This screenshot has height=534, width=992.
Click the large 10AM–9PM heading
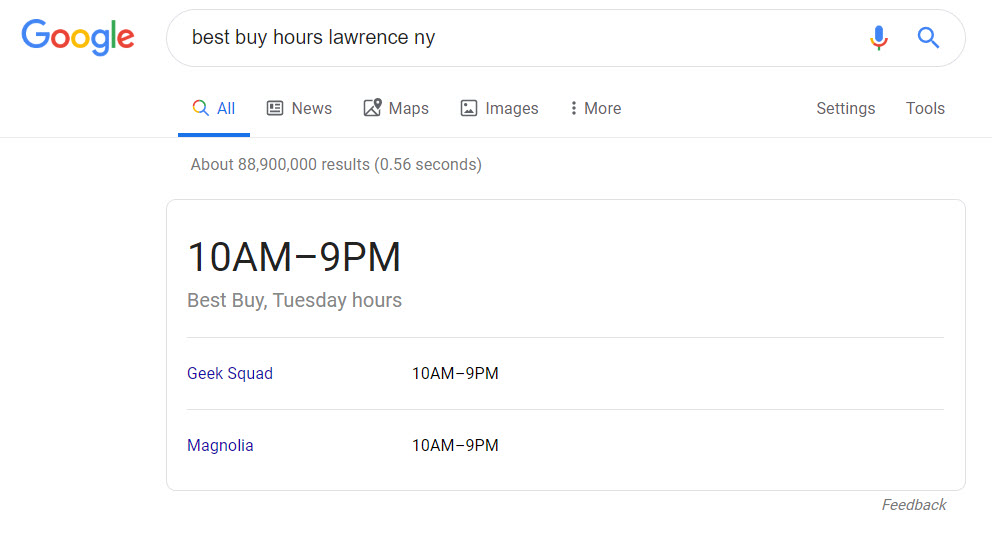click(294, 258)
